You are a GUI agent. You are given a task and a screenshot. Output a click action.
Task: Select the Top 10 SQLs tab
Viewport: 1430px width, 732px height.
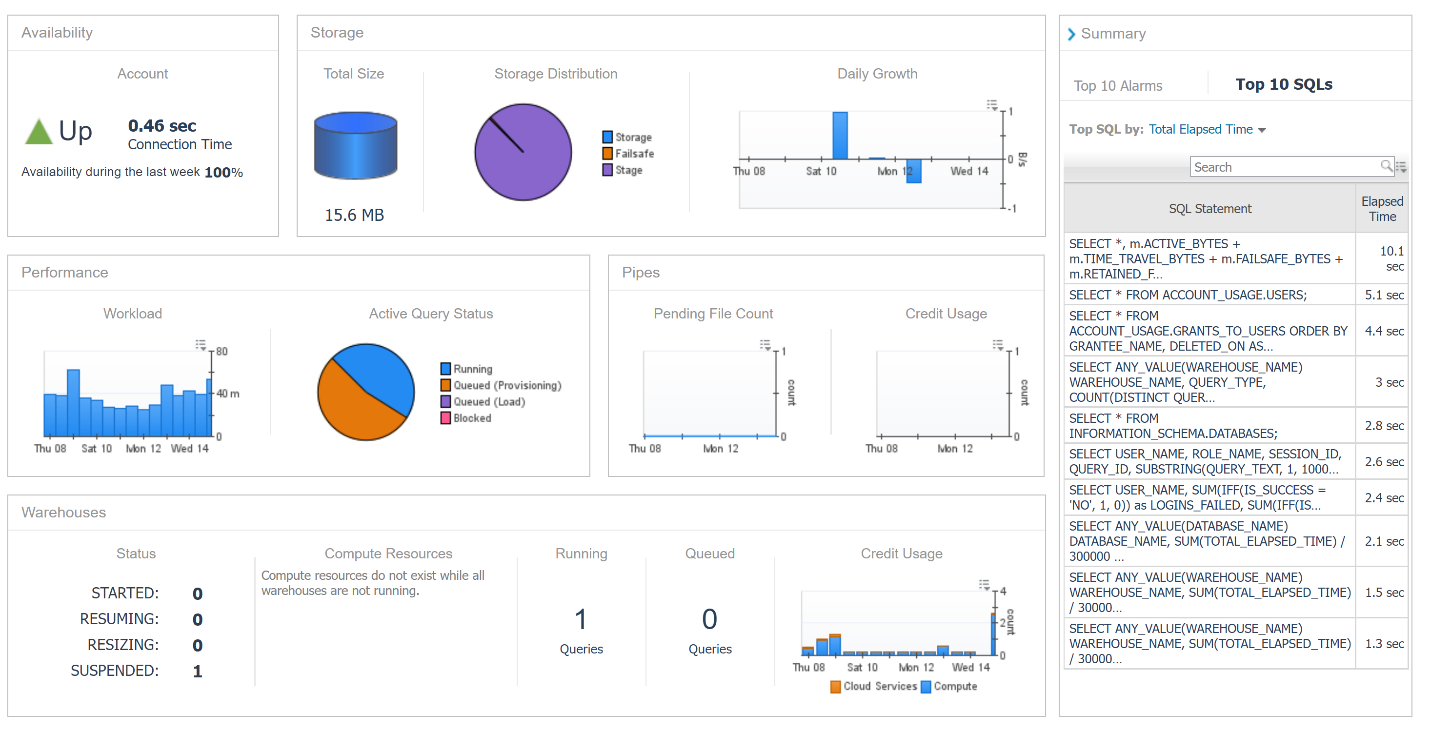pos(1284,85)
